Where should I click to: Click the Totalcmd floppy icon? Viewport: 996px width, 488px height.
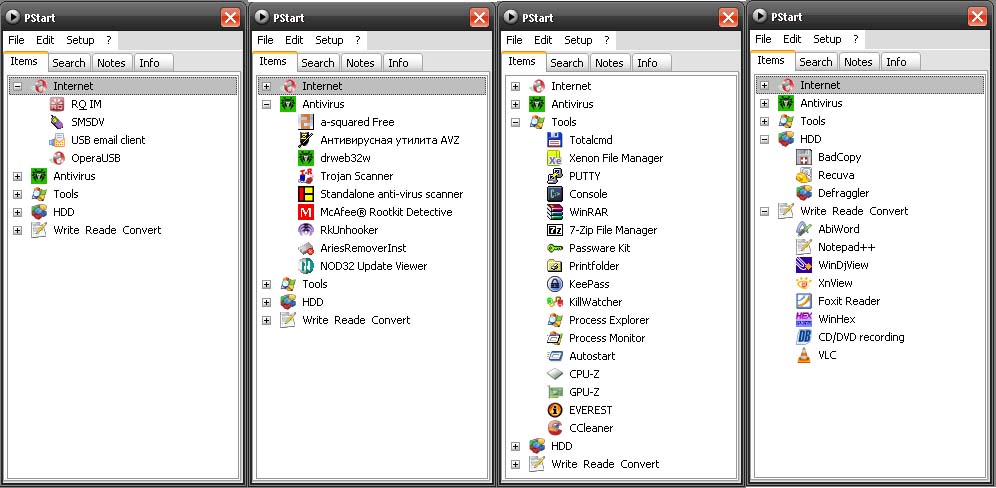555,140
